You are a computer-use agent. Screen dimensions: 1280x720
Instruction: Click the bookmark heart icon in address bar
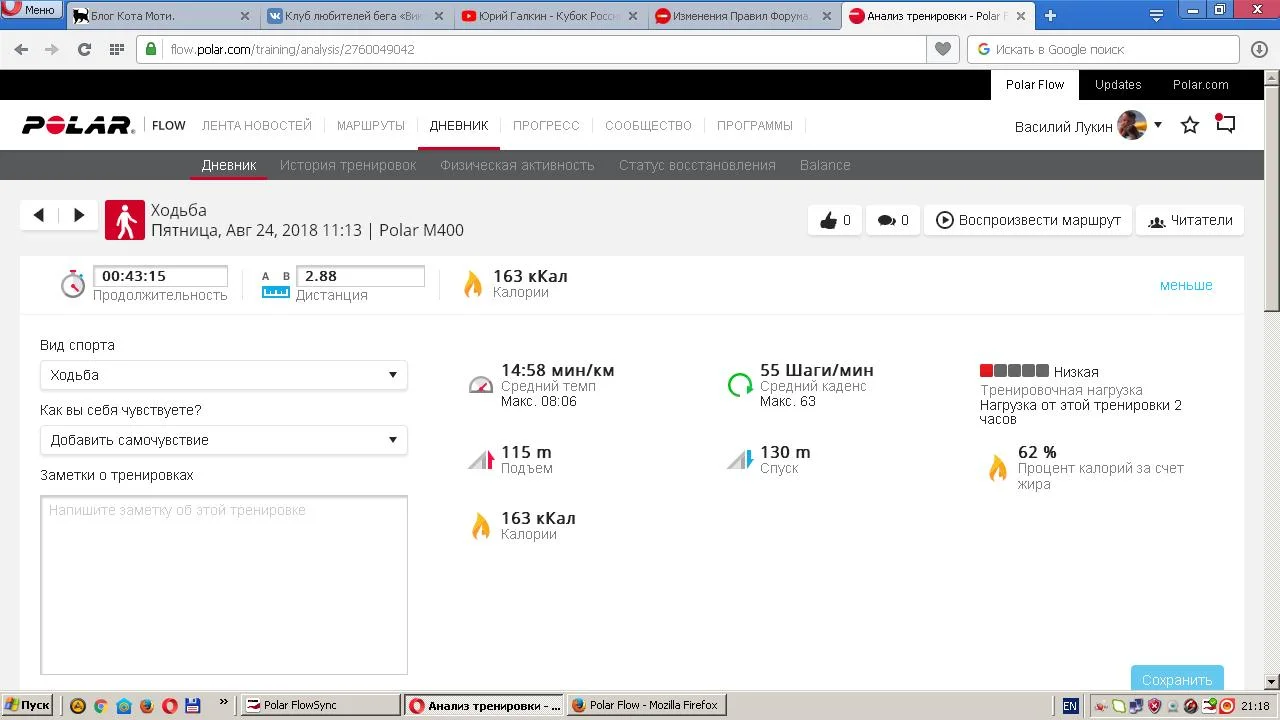942,49
